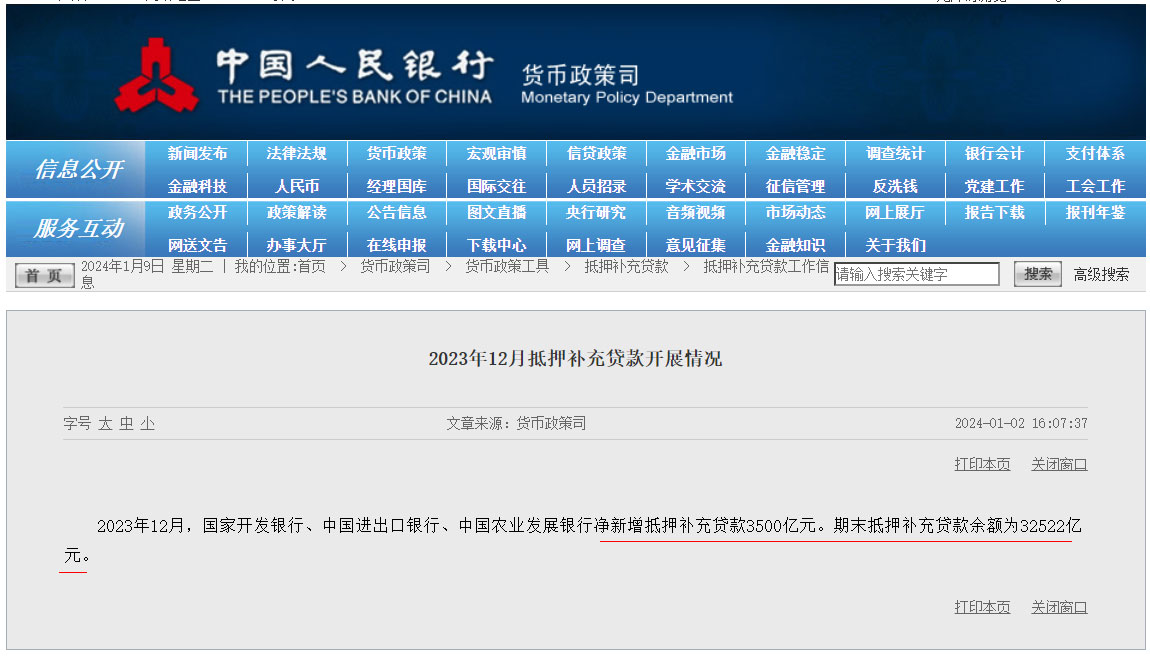Go to 在线申报 page
This screenshot has width=1150, height=656.
click(397, 245)
